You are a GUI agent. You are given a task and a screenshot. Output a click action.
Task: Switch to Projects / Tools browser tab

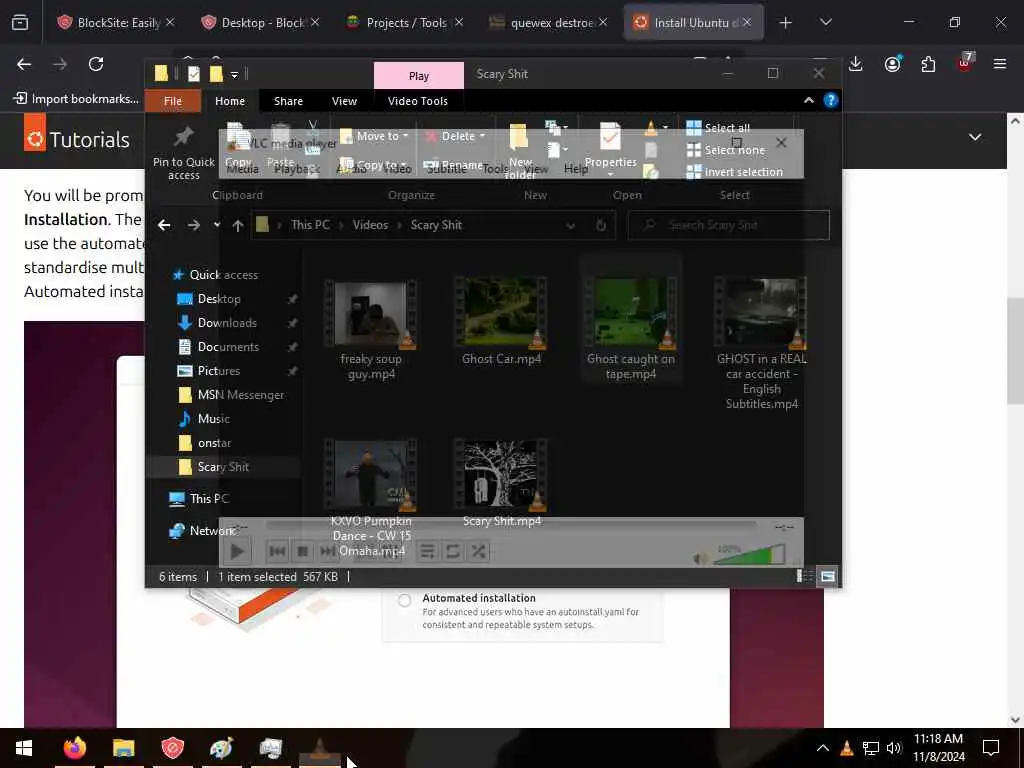coord(406,23)
